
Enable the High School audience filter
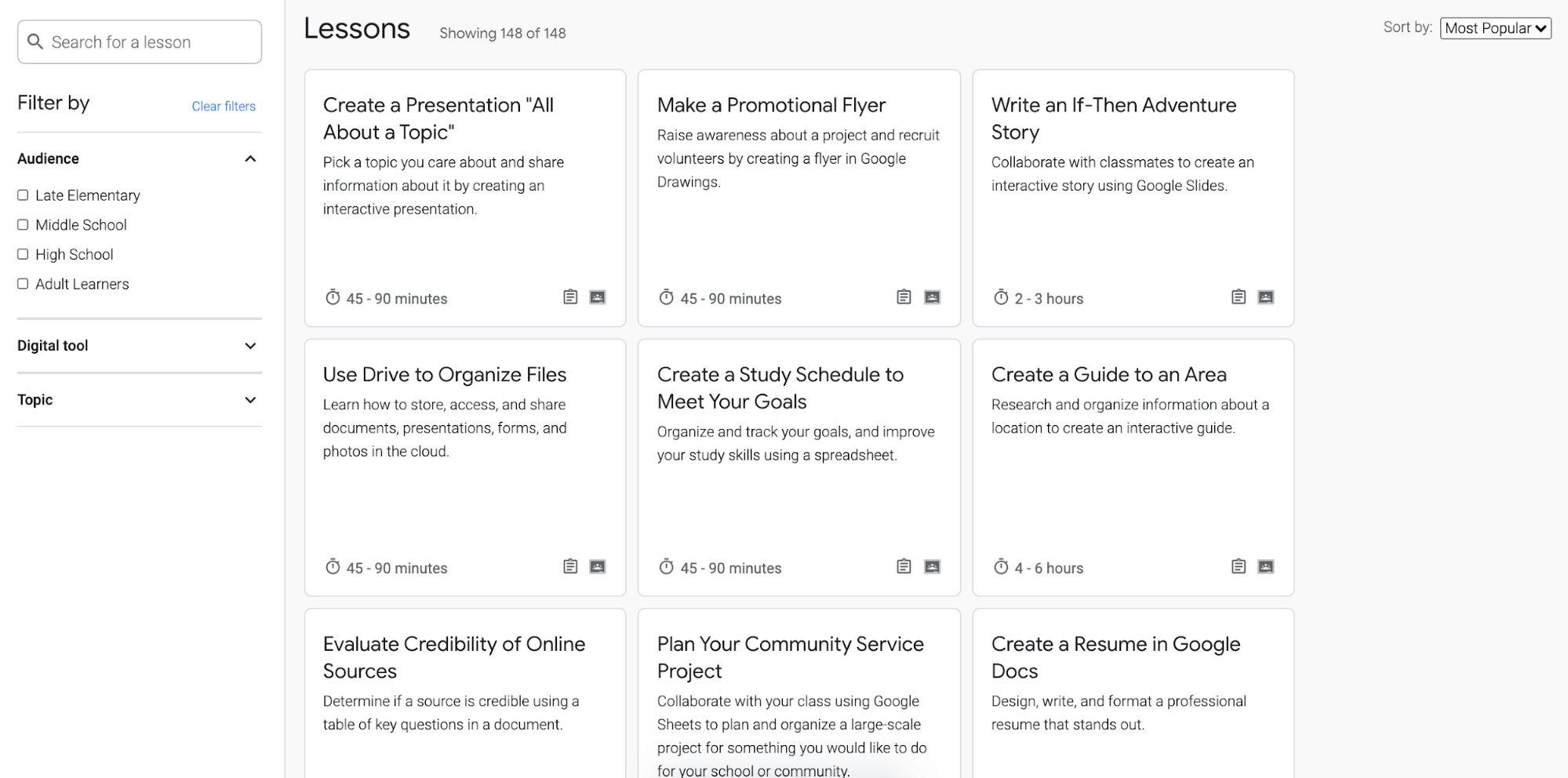tap(23, 254)
